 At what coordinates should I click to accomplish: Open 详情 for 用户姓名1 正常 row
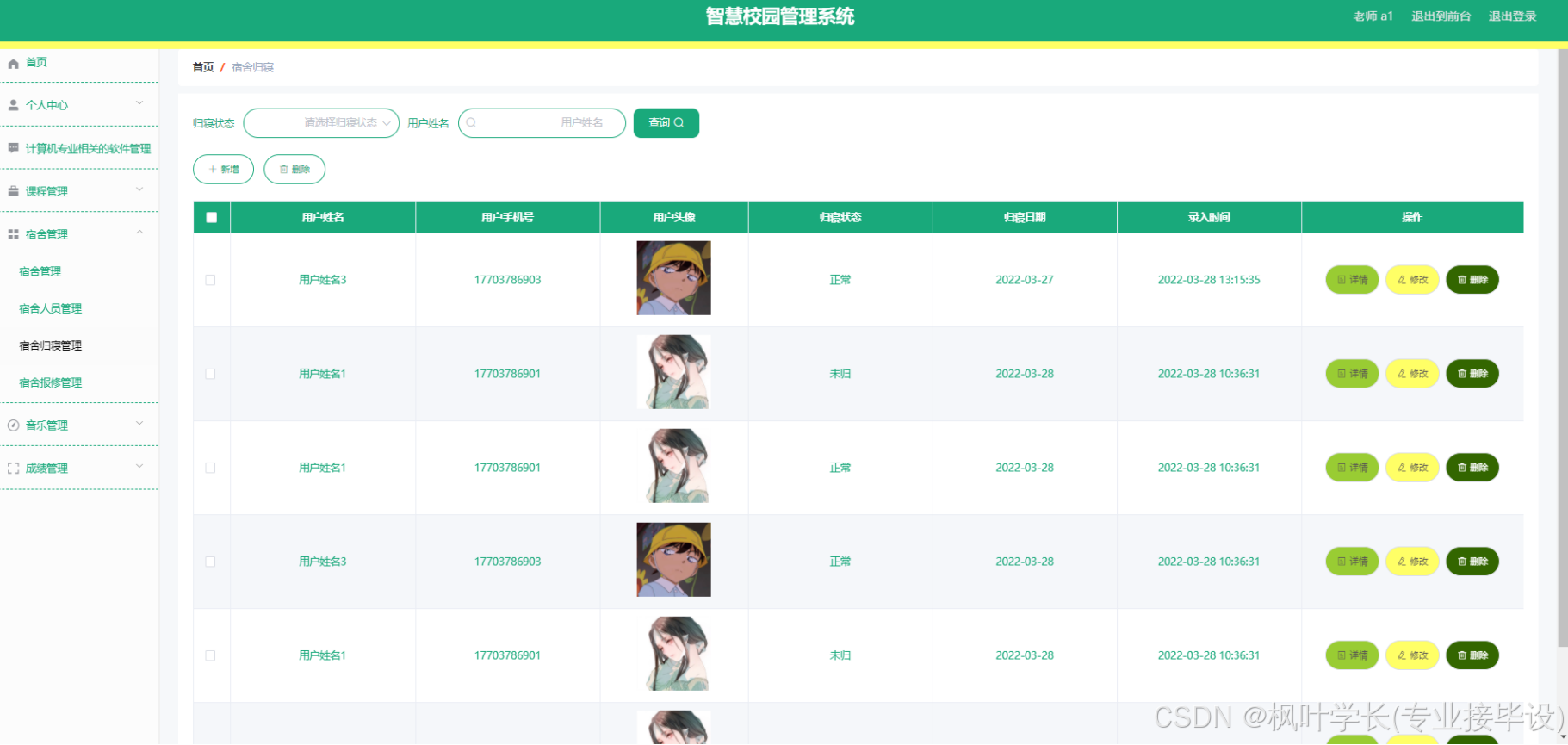click(x=1353, y=468)
